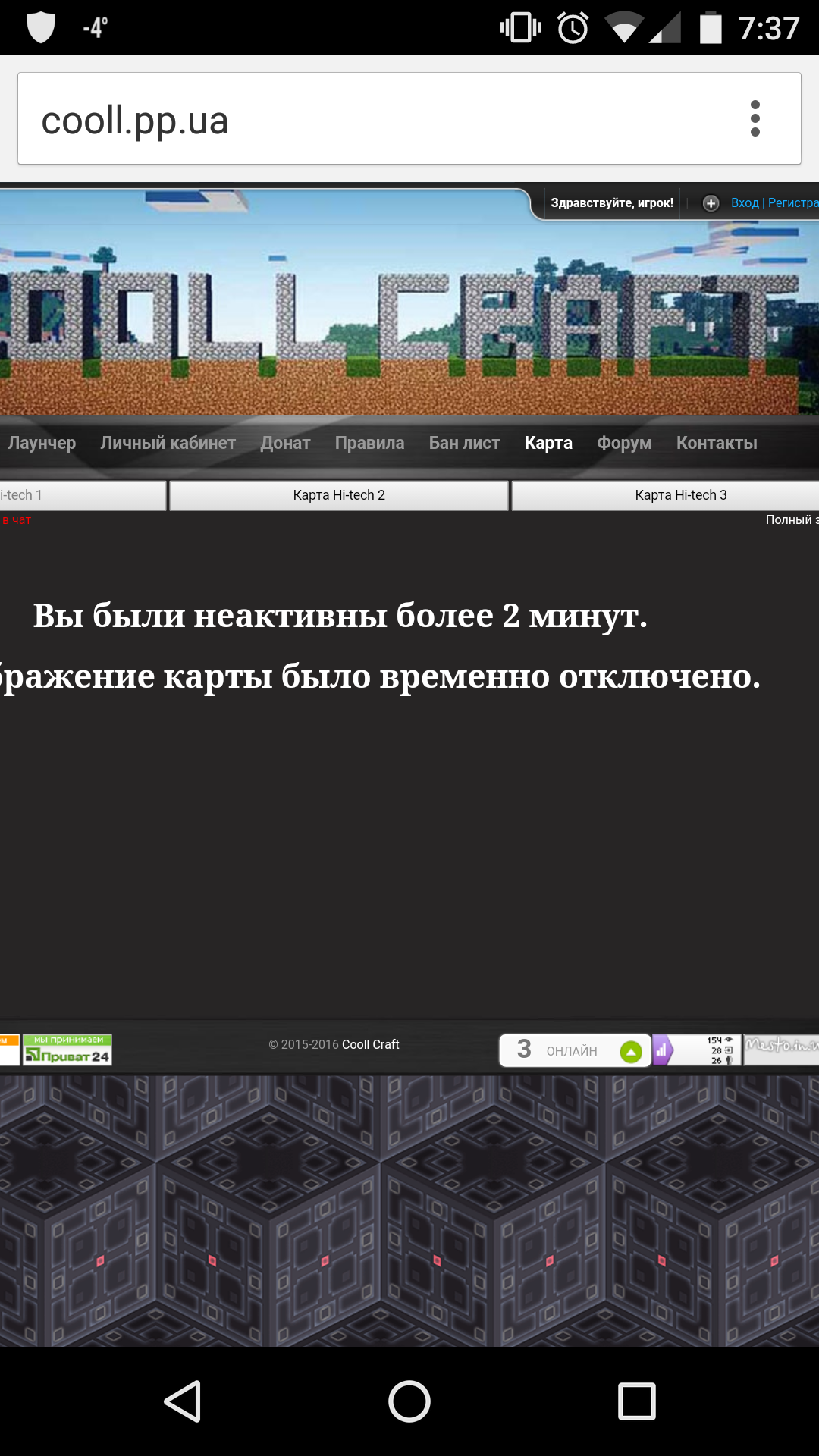The height and width of the screenshot is (1456, 819).
Task: Open the Лаунчер menu item
Action: point(41,443)
